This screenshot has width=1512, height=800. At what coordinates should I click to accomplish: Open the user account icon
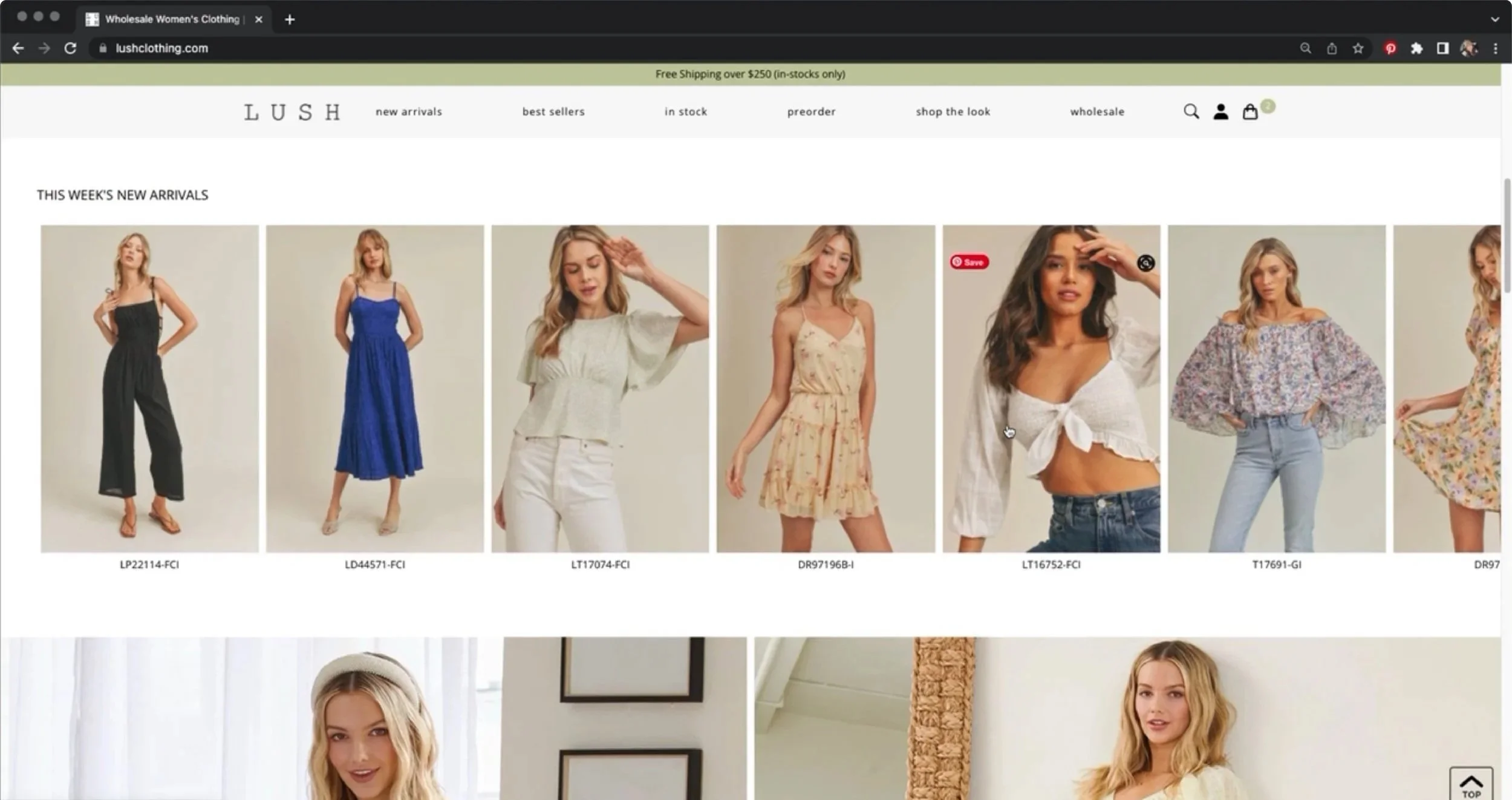[1220, 111]
